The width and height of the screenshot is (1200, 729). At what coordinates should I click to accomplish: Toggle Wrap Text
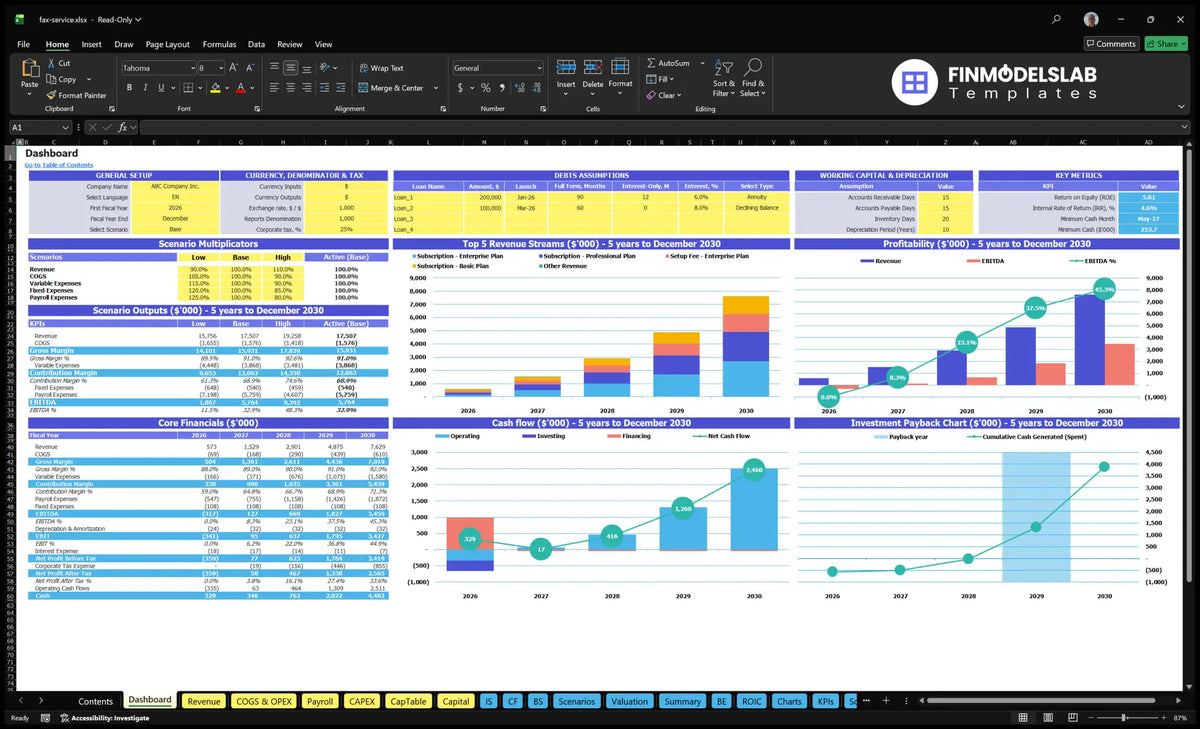click(x=381, y=68)
